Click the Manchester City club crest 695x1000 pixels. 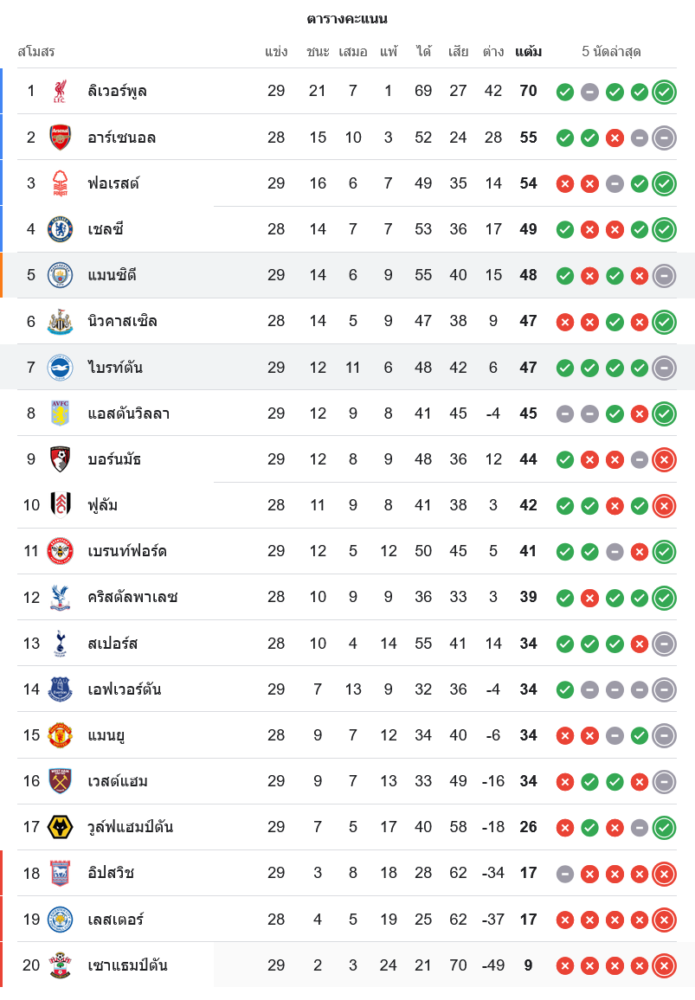pyautogui.click(x=61, y=276)
